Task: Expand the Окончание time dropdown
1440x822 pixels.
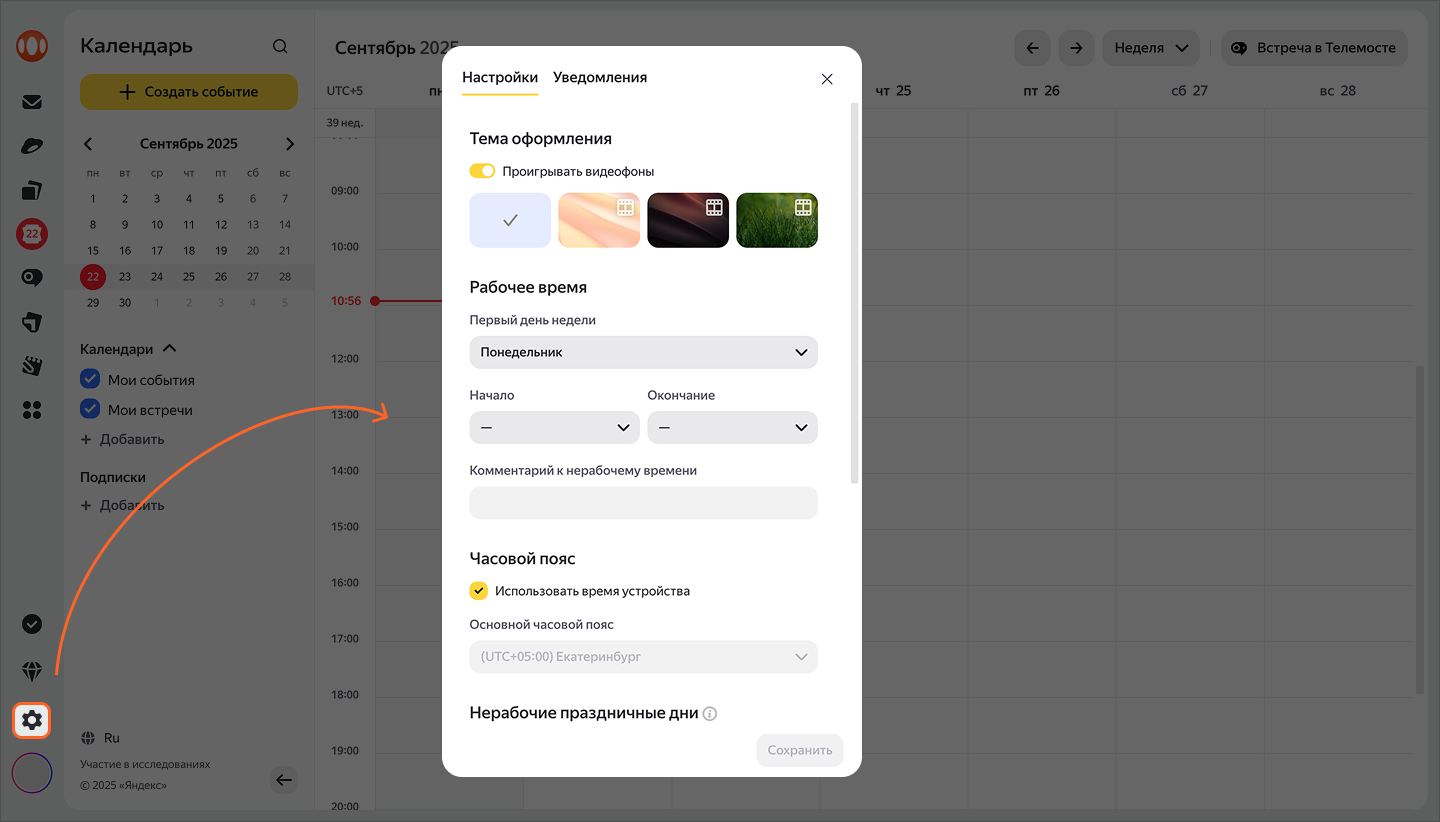Action: point(732,428)
